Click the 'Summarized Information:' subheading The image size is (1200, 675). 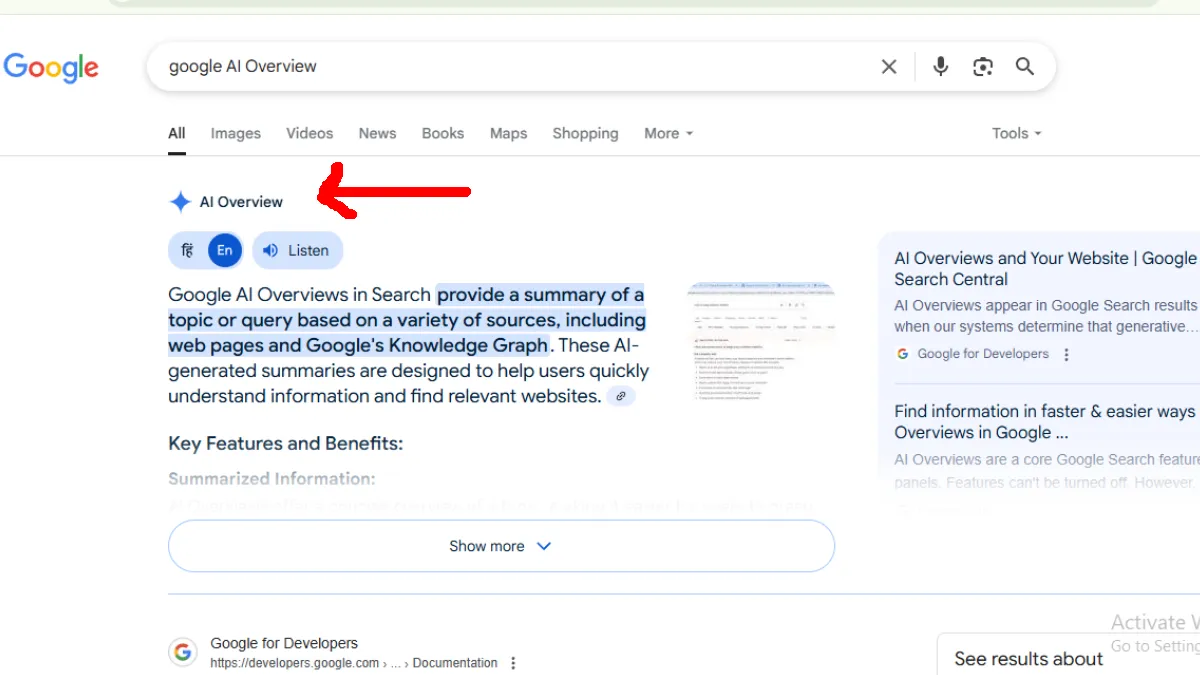(x=272, y=479)
